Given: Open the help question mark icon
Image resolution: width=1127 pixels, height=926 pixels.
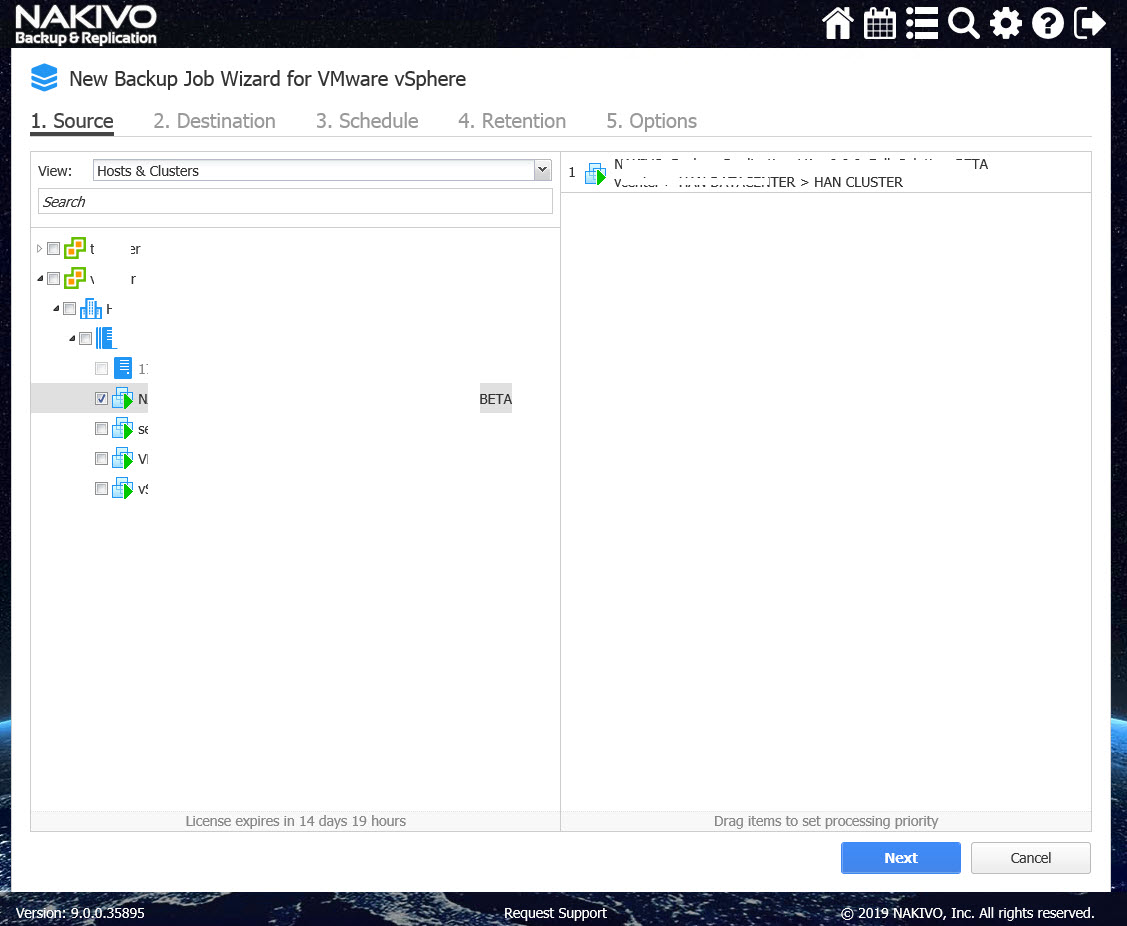Looking at the screenshot, I should click(x=1047, y=23).
